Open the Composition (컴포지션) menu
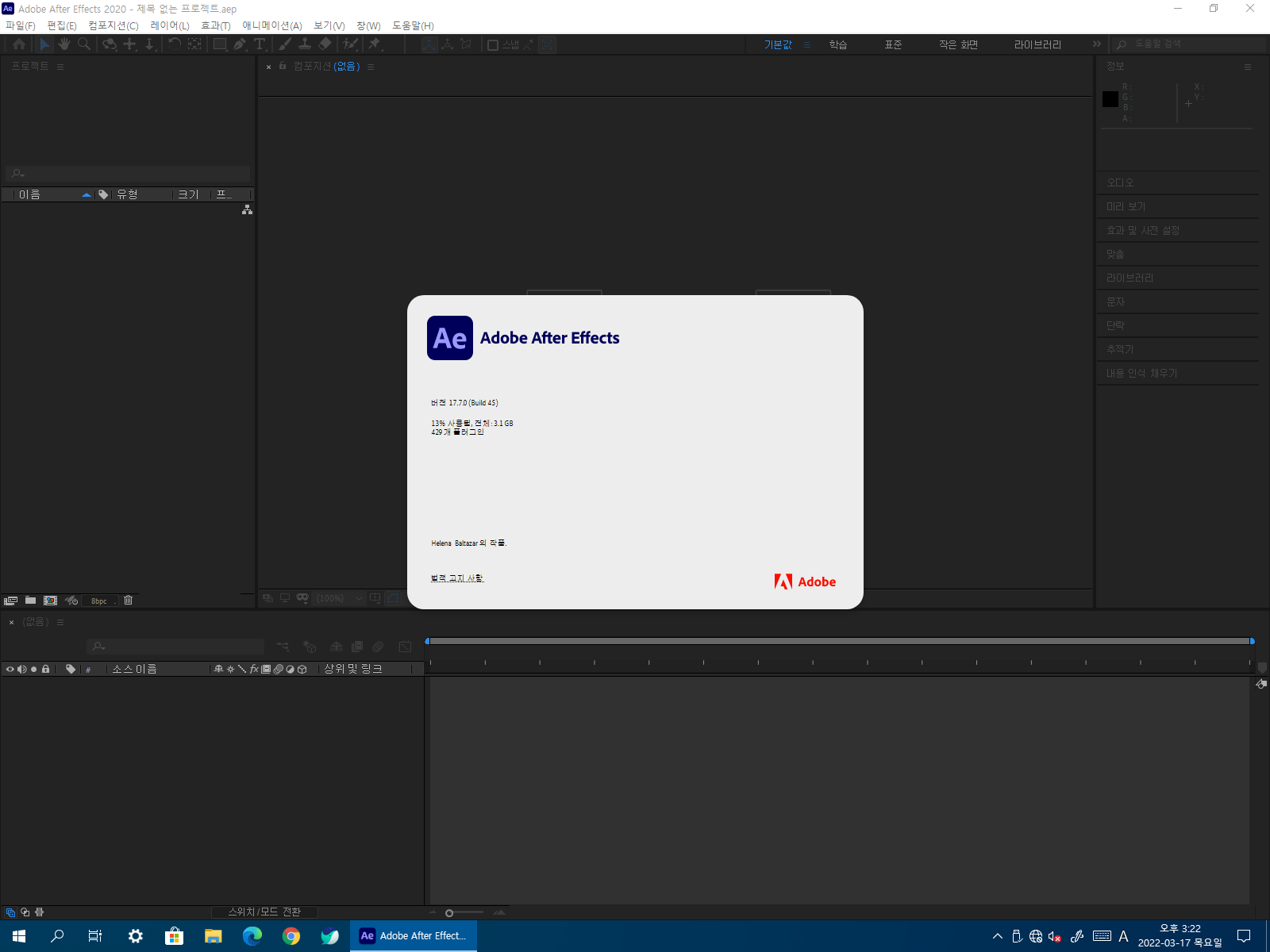The image size is (1270, 952). [x=114, y=25]
